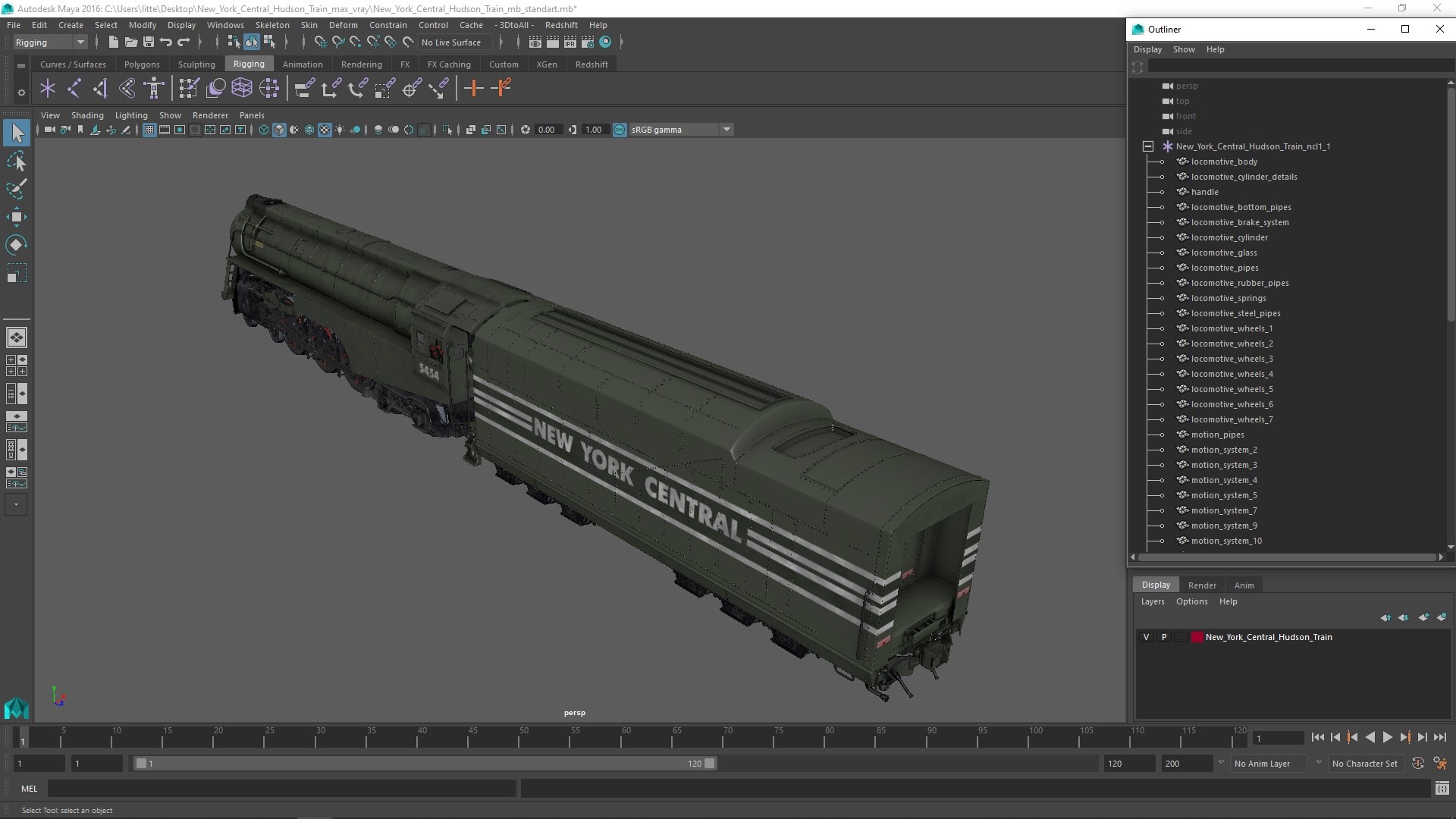1456x819 pixels.
Task: Click No Live Surface field
Action: pos(456,42)
